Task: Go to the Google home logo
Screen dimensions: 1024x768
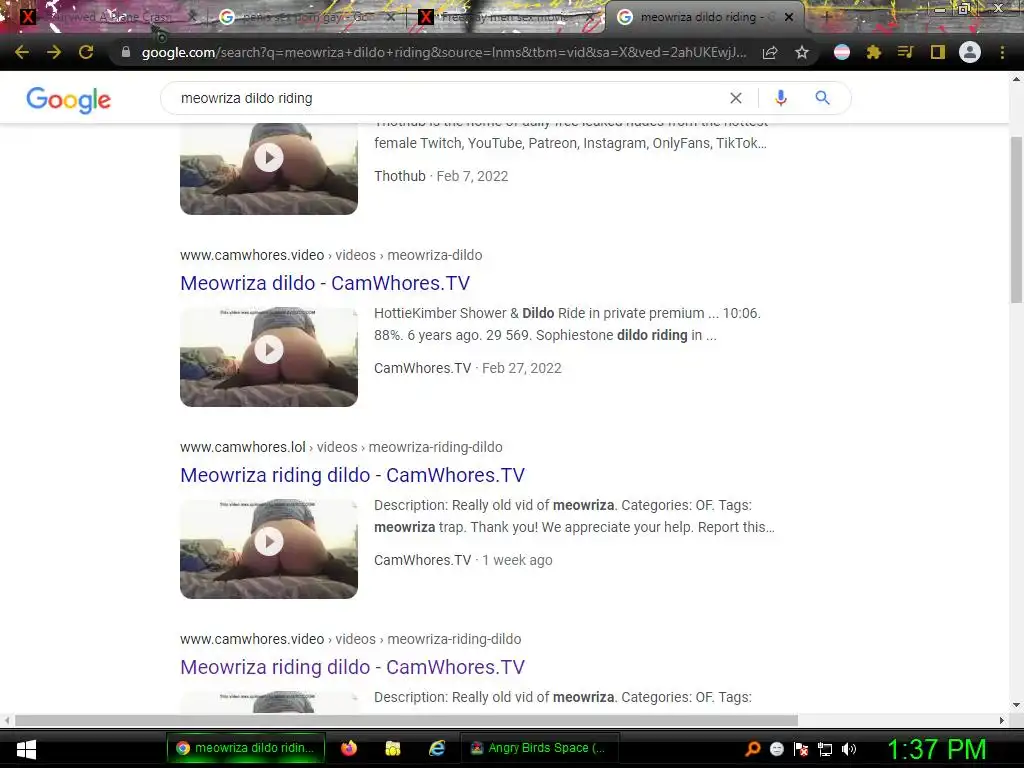Action: pyautogui.click(x=69, y=99)
